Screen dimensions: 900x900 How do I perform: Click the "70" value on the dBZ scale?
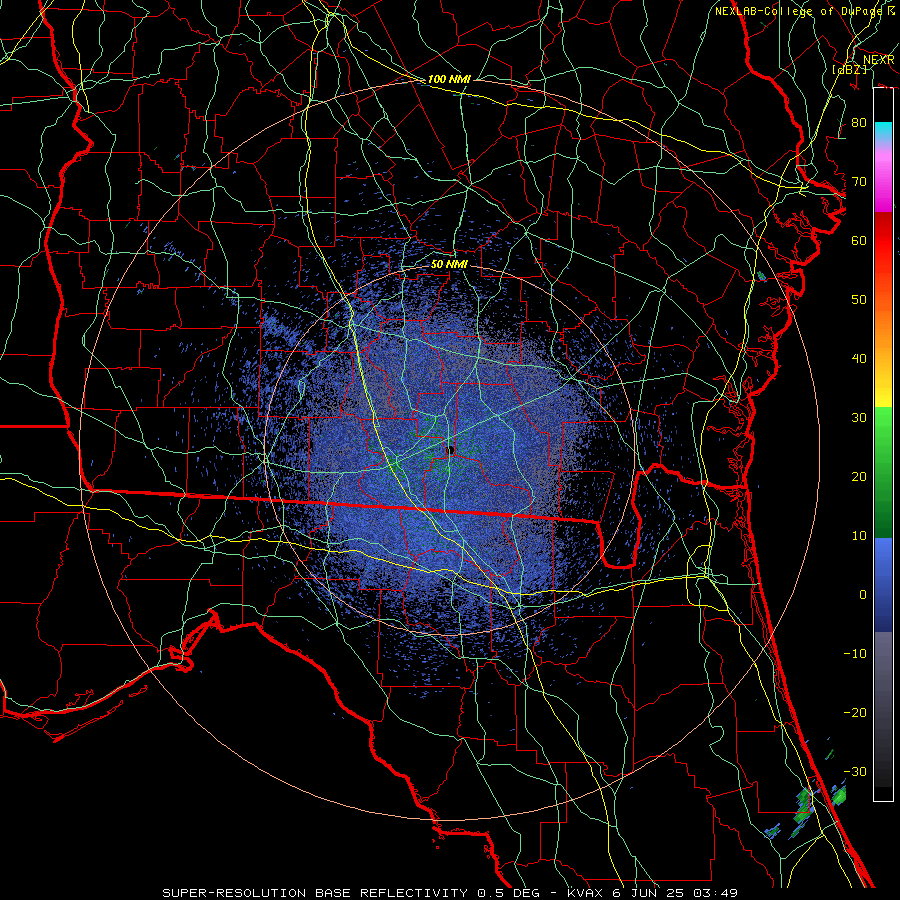point(859,181)
